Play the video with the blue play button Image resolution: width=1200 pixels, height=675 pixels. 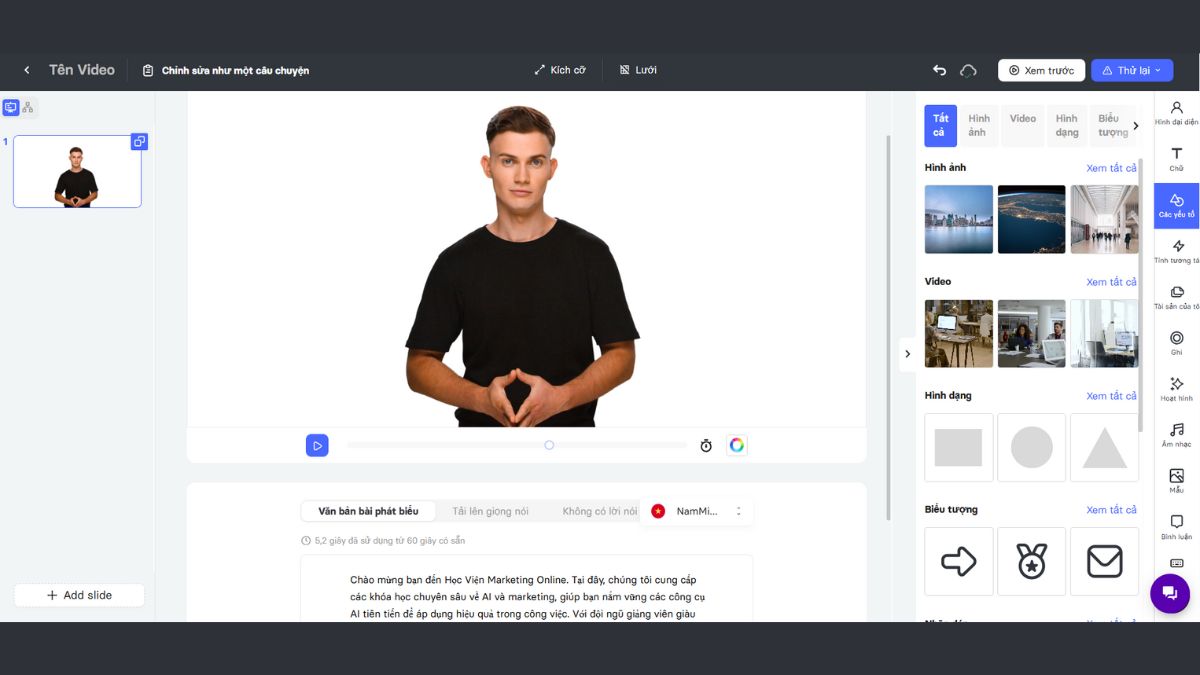coord(317,445)
